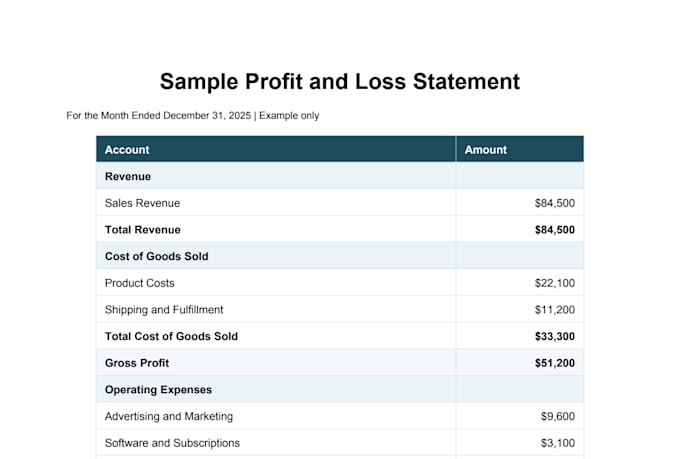Select the 'Gross Profit' label
Screen dimensions: 680x459
click(137, 363)
